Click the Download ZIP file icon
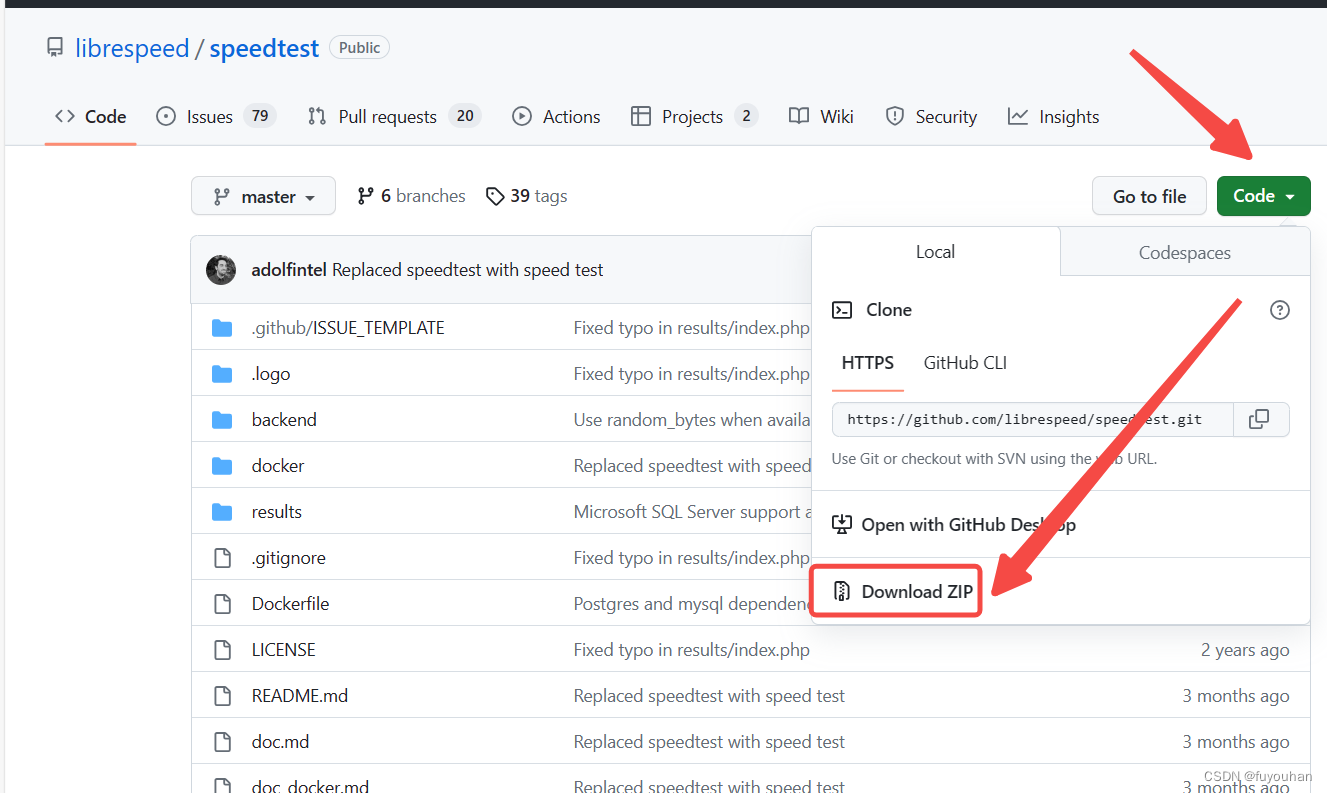This screenshot has width=1327, height=793. [842, 592]
